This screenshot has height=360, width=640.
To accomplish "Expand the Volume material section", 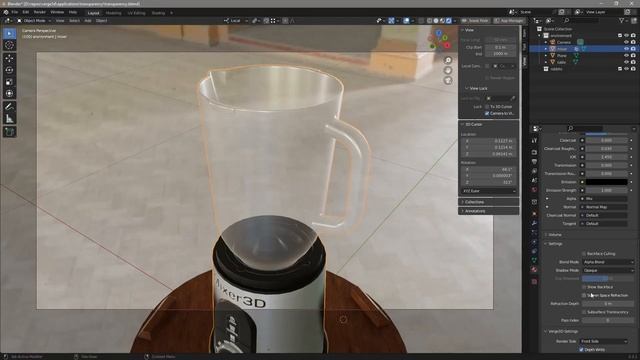I will [554, 235].
